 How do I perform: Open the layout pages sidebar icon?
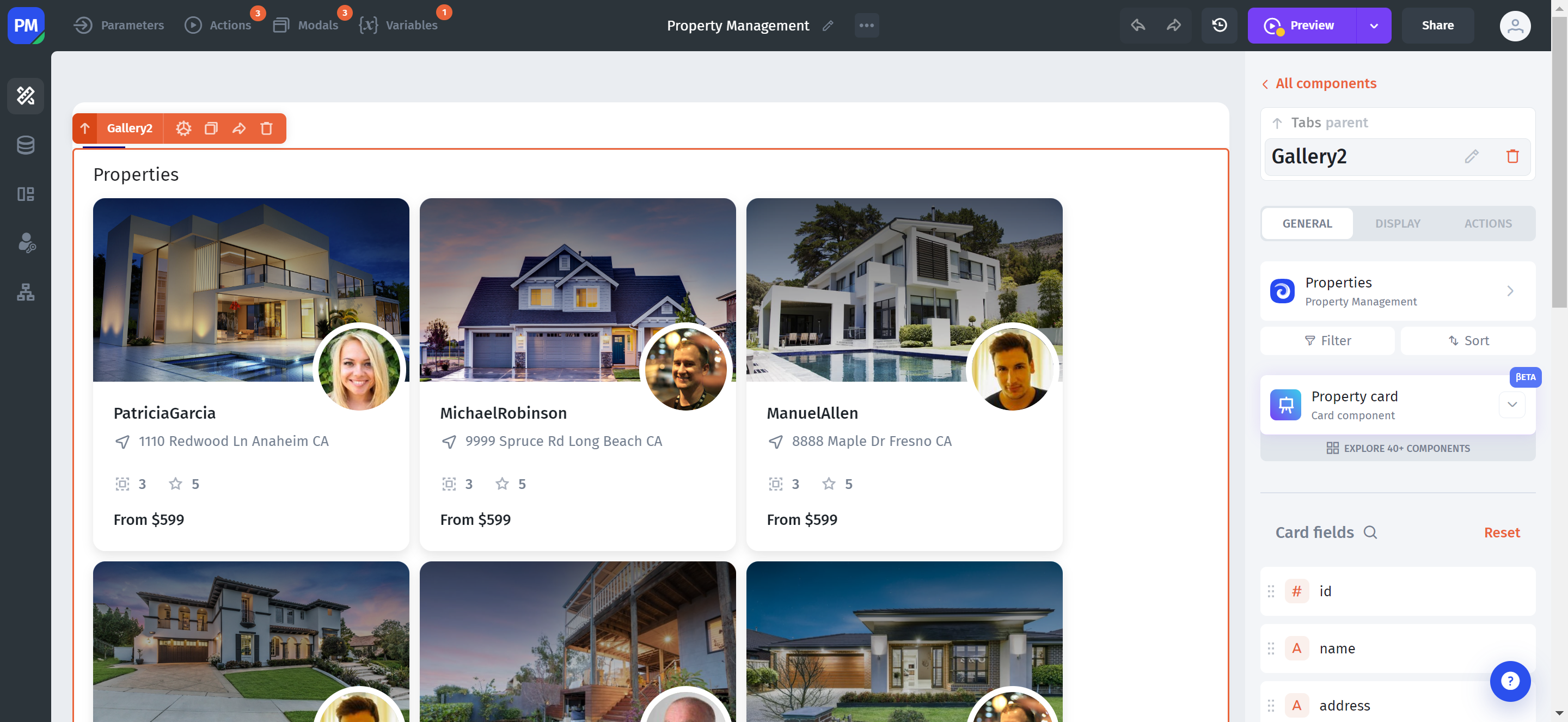pyautogui.click(x=26, y=194)
